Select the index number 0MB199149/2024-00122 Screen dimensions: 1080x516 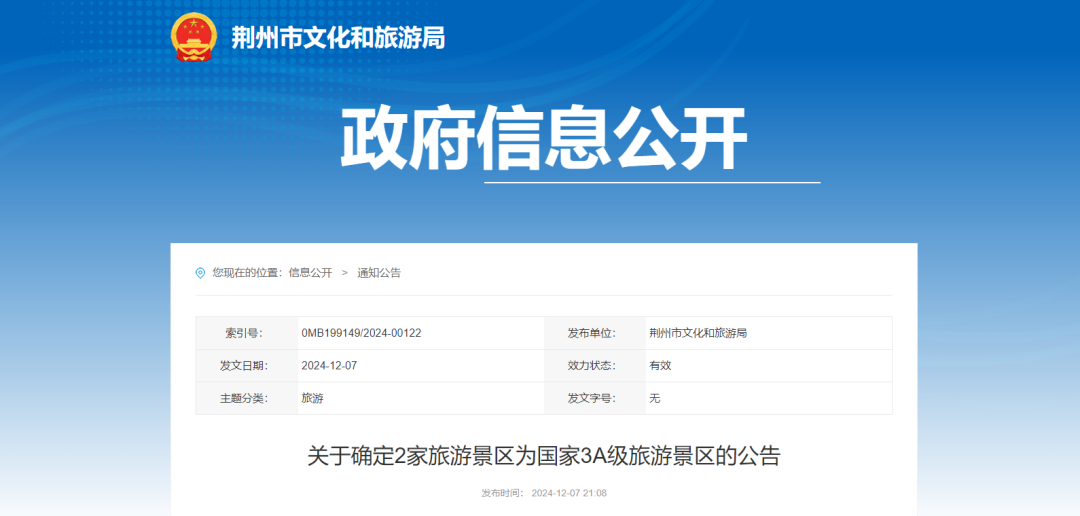click(361, 333)
